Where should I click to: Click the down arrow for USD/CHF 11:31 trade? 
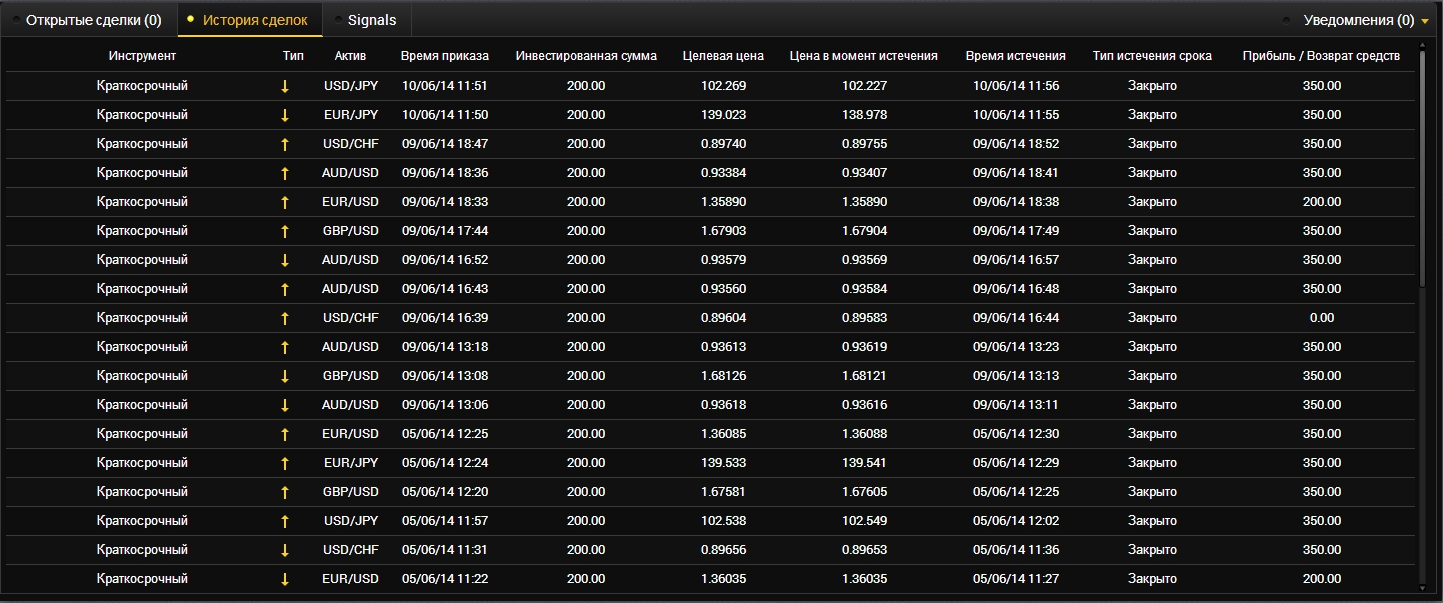pos(285,550)
